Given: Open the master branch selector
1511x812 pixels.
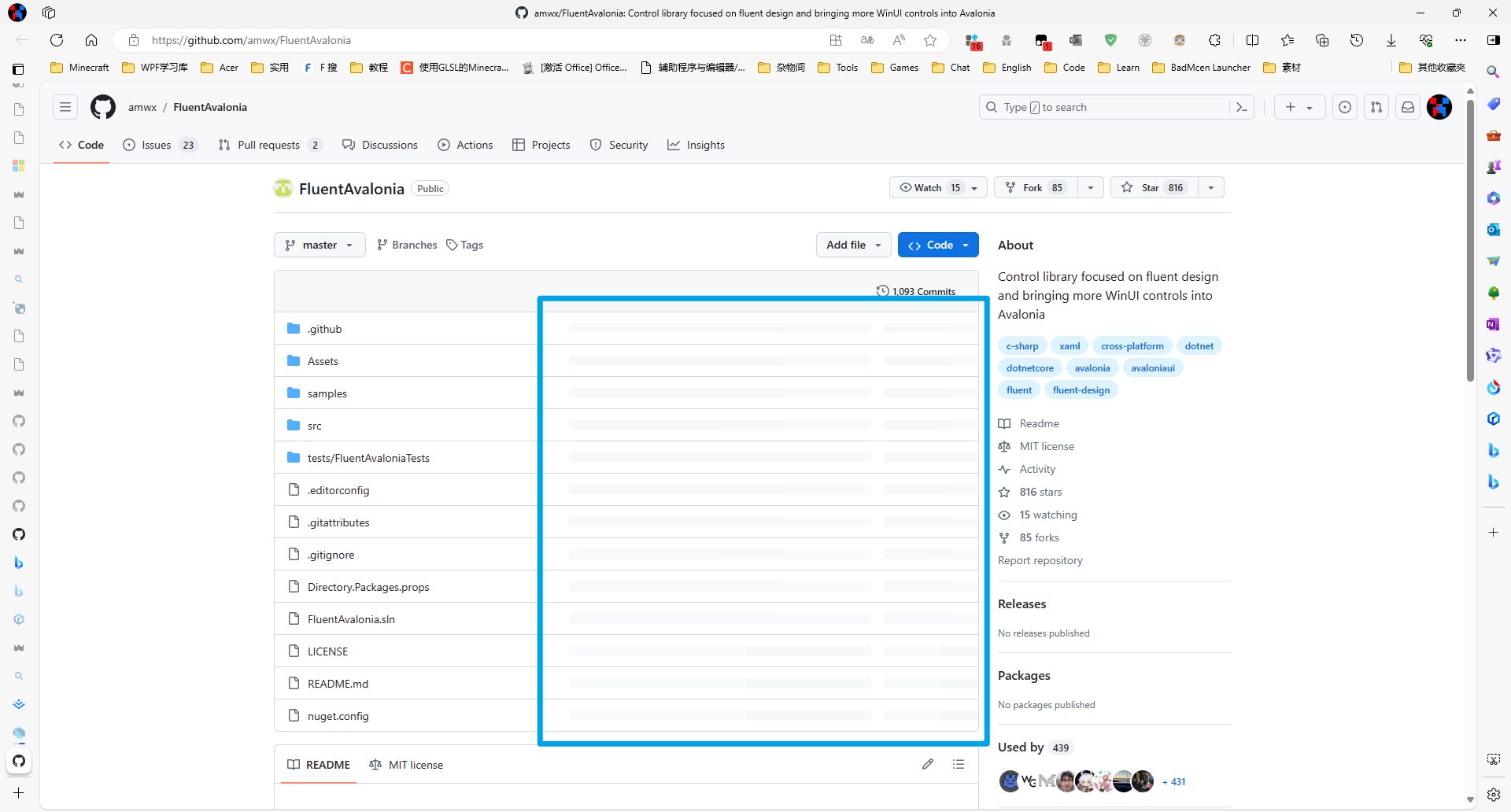Looking at the screenshot, I should pyautogui.click(x=320, y=245).
